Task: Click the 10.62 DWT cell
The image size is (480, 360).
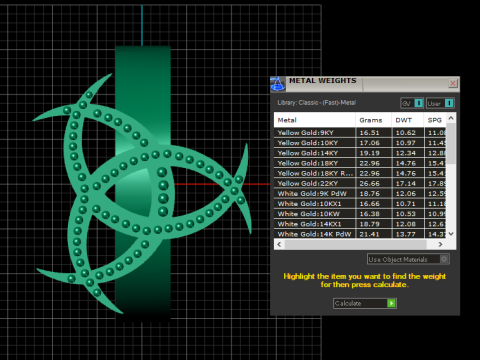Action: click(408, 133)
